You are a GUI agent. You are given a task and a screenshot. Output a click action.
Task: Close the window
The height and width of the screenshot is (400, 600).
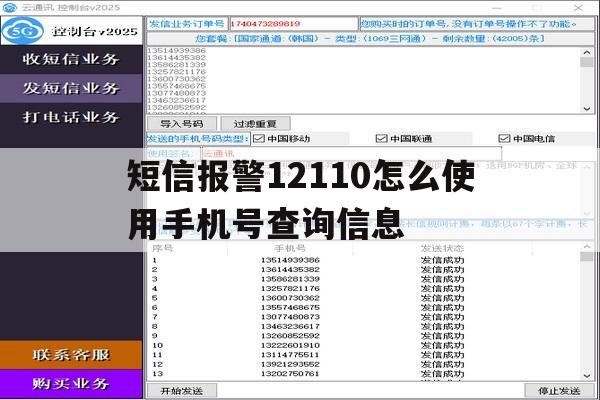[x=578, y=7]
